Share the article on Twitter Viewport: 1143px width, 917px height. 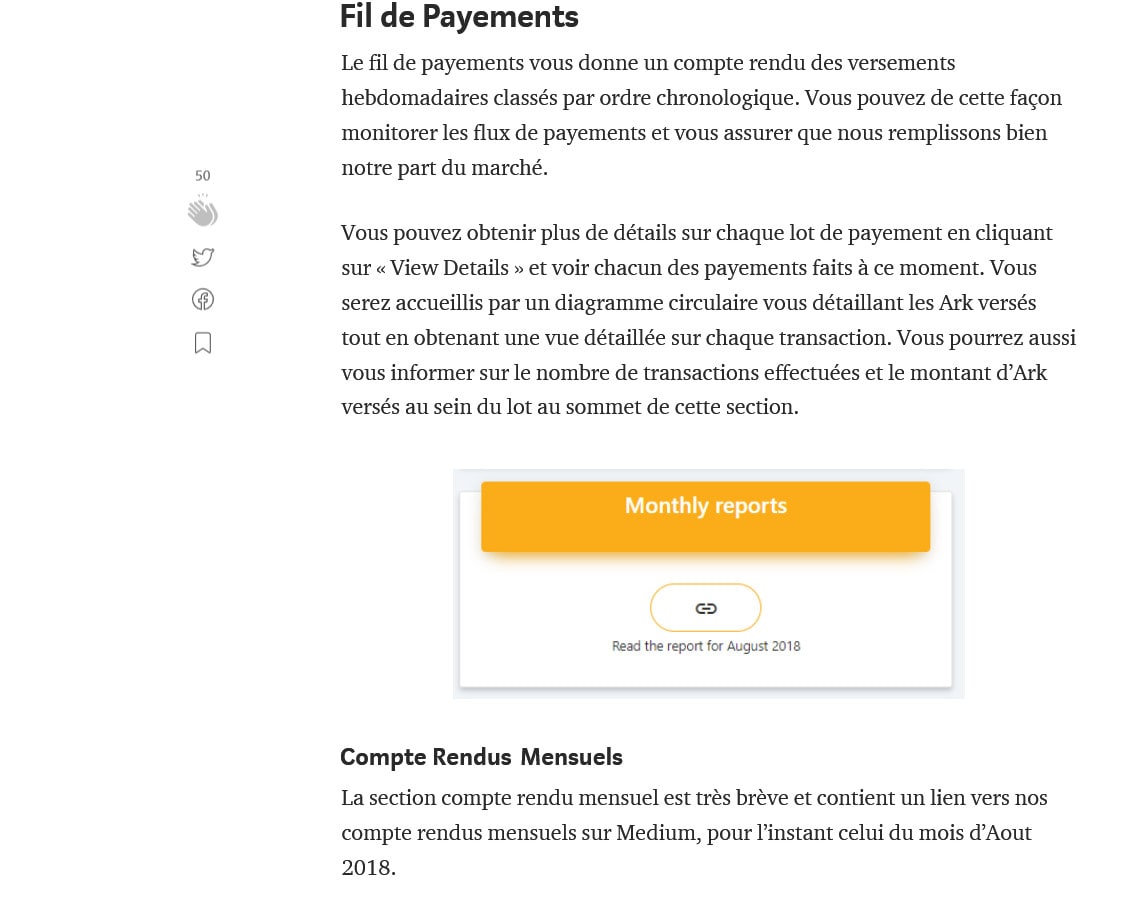point(203,257)
